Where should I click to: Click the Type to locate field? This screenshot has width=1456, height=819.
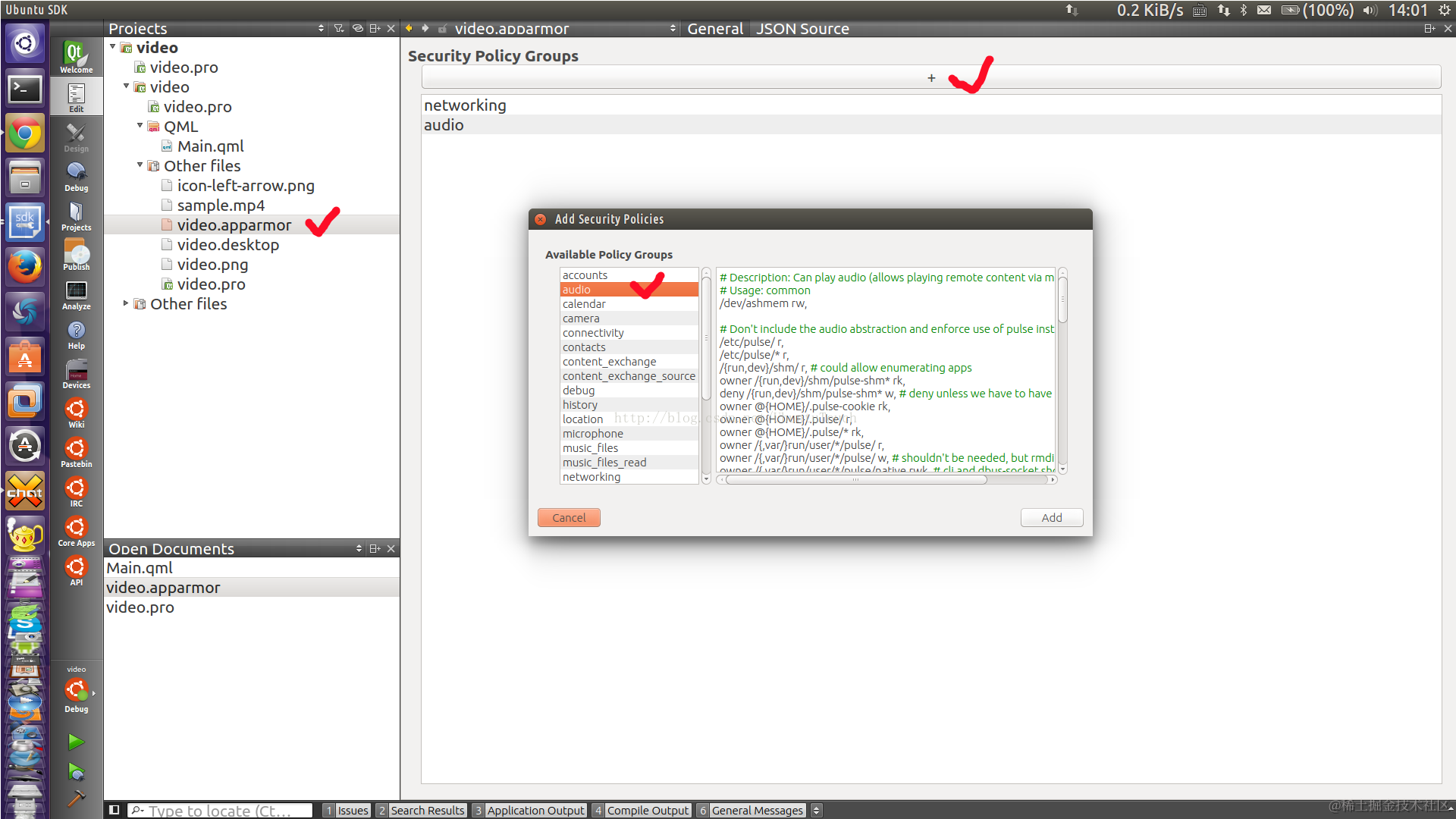pos(220,810)
